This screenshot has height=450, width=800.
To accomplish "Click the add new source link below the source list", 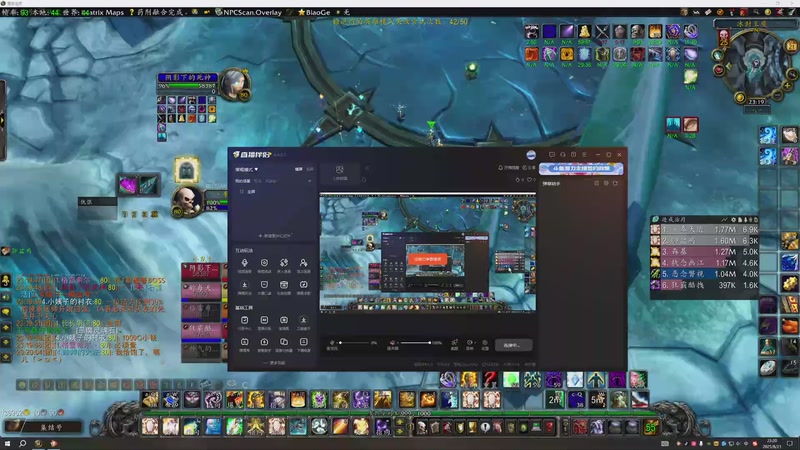I will [274, 236].
